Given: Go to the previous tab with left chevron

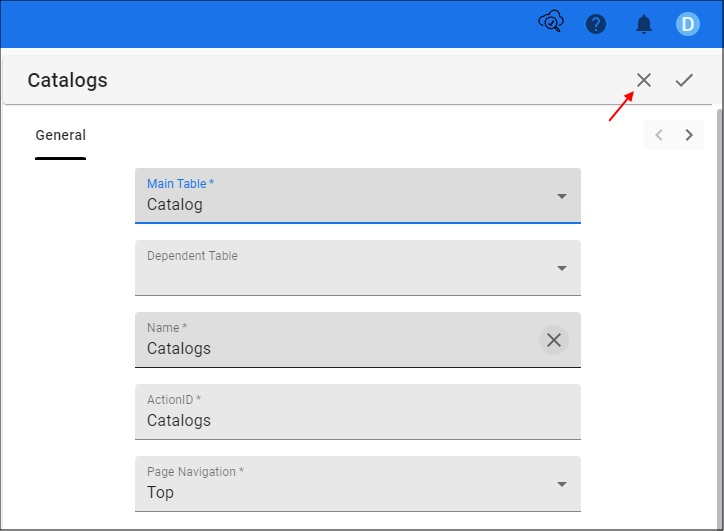Looking at the screenshot, I should click(x=659, y=135).
